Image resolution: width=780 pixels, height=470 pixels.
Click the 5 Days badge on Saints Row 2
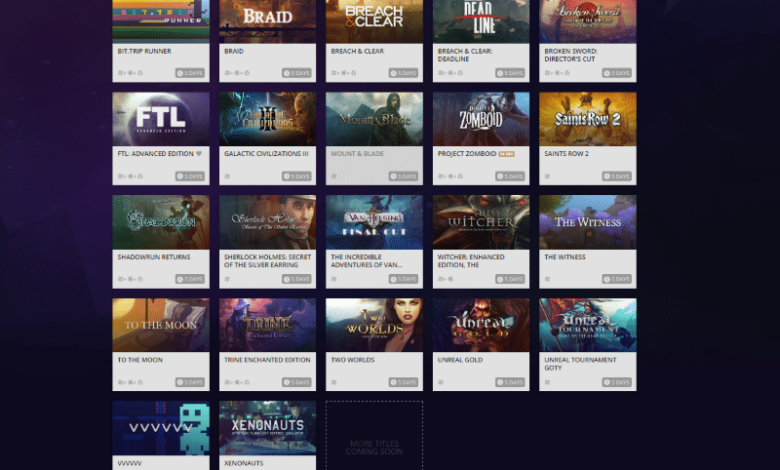(x=617, y=176)
